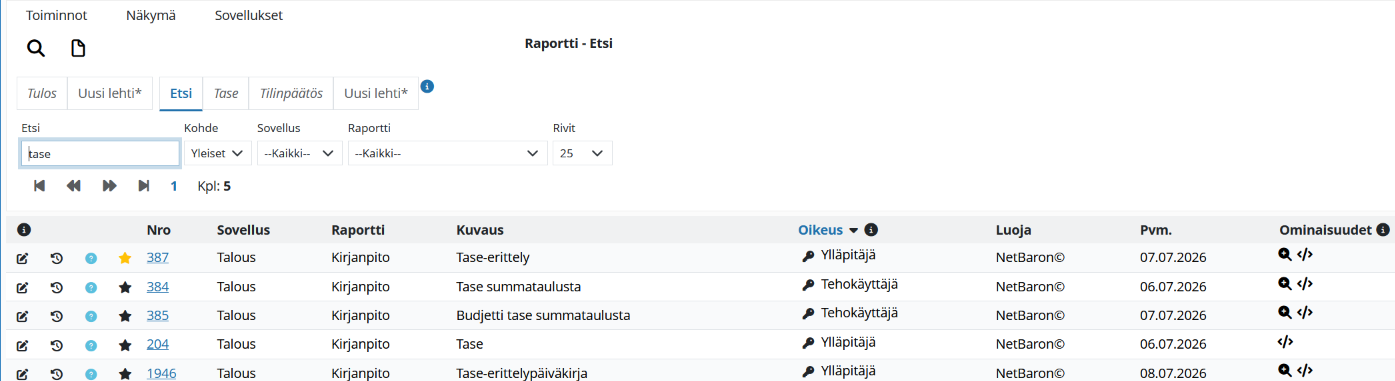
Task: Click info icon next to Uusi lehti tab
Action: point(427,86)
